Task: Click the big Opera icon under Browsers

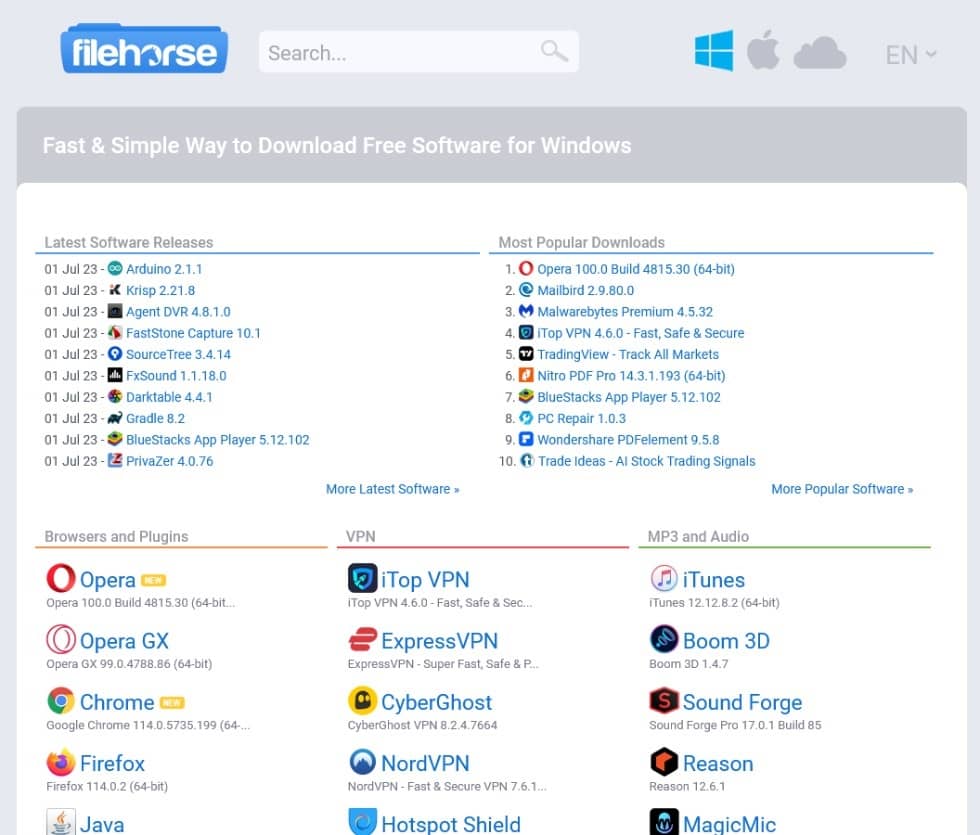Action: coord(61,578)
